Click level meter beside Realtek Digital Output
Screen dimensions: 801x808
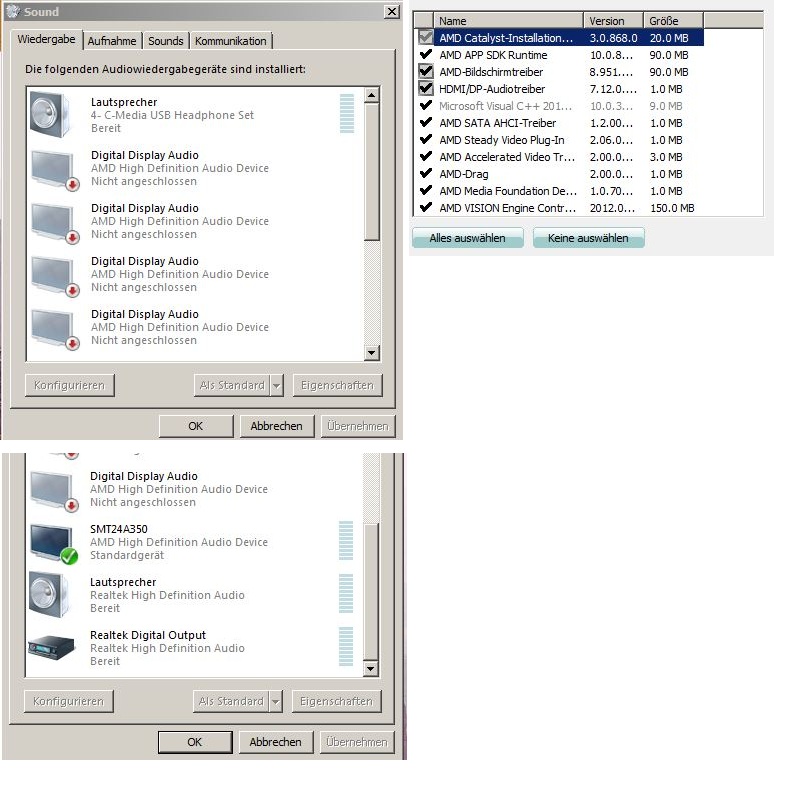coord(346,646)
